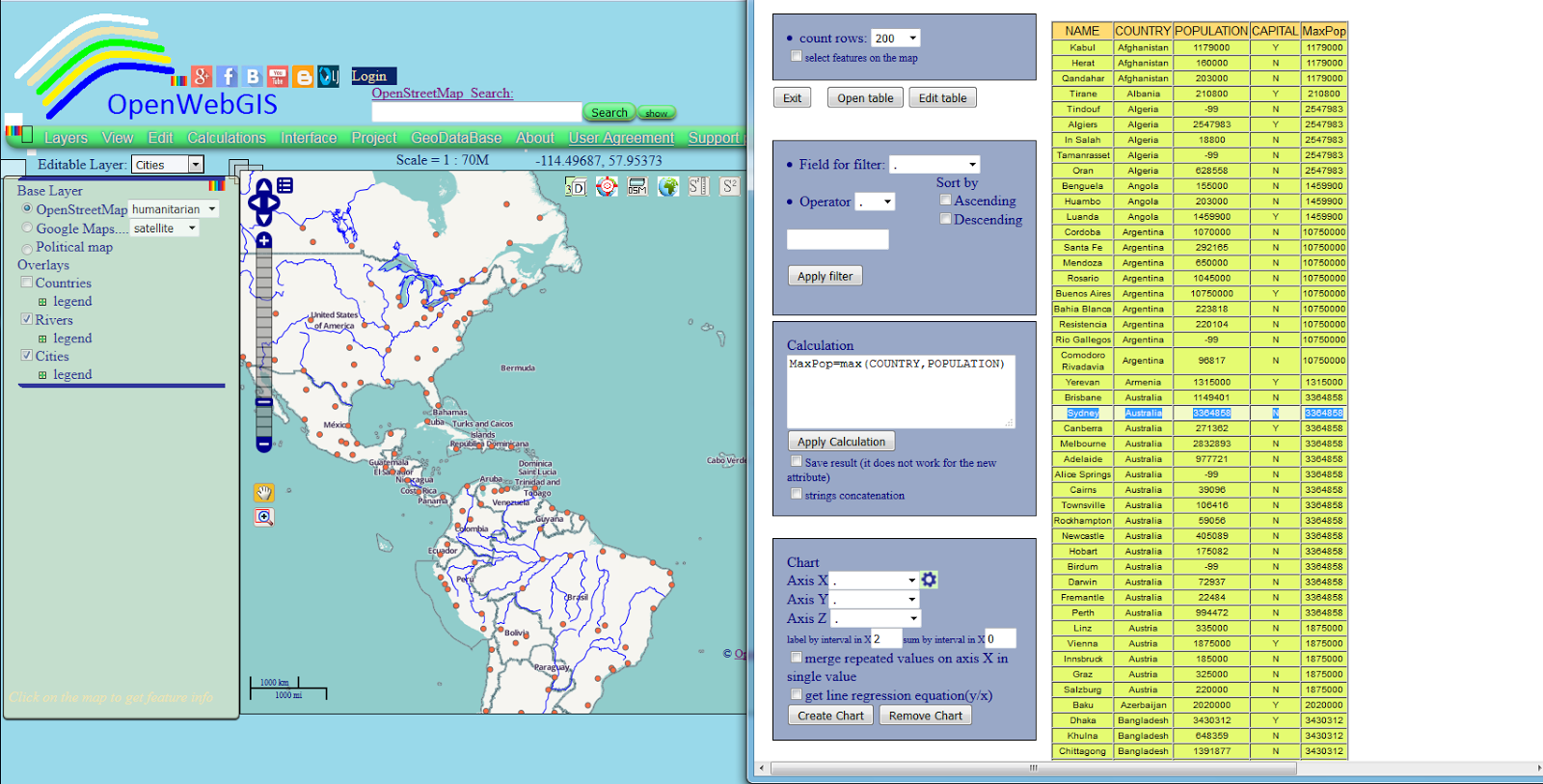Click the Apply Calculation button
1543x784 pixels.
click(x=842, y=442)
